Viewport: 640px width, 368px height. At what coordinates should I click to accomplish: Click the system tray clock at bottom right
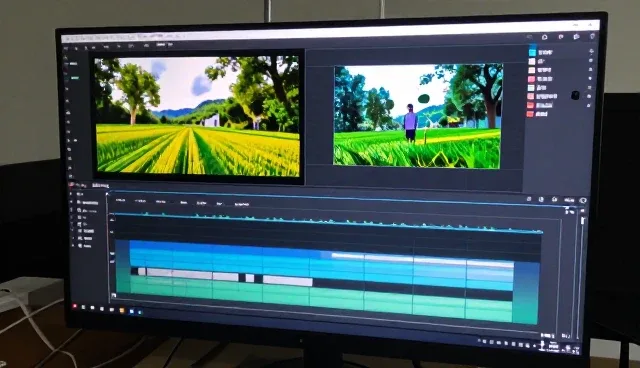click(x=552, y=346)
